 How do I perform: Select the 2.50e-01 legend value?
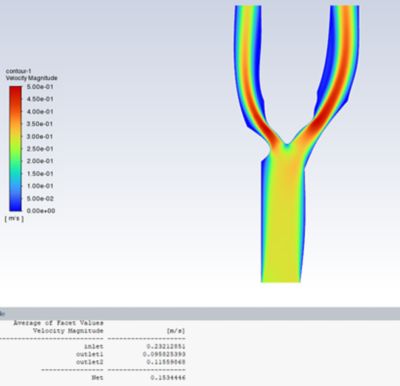click(x=40, y=149)
